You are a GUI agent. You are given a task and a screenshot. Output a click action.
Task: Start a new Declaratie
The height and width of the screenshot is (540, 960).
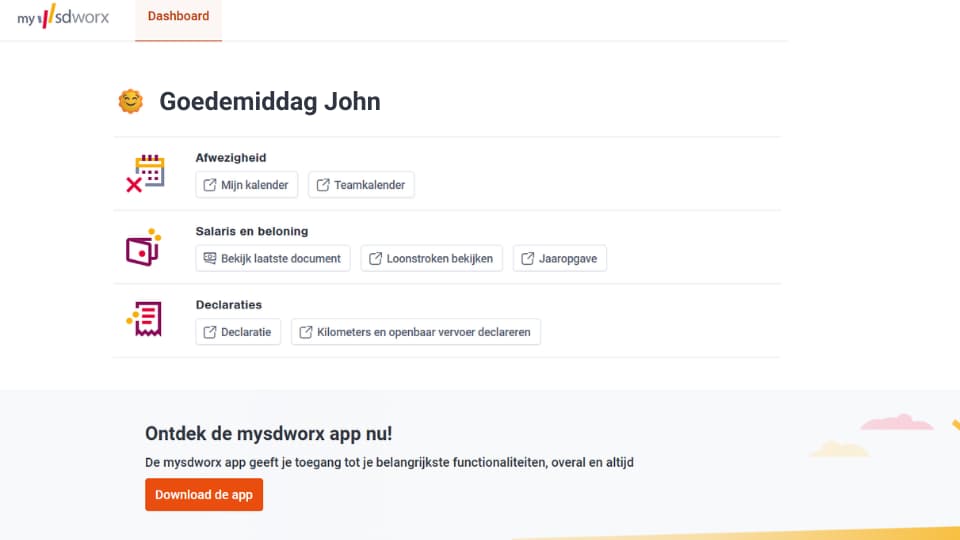point(238,332)
